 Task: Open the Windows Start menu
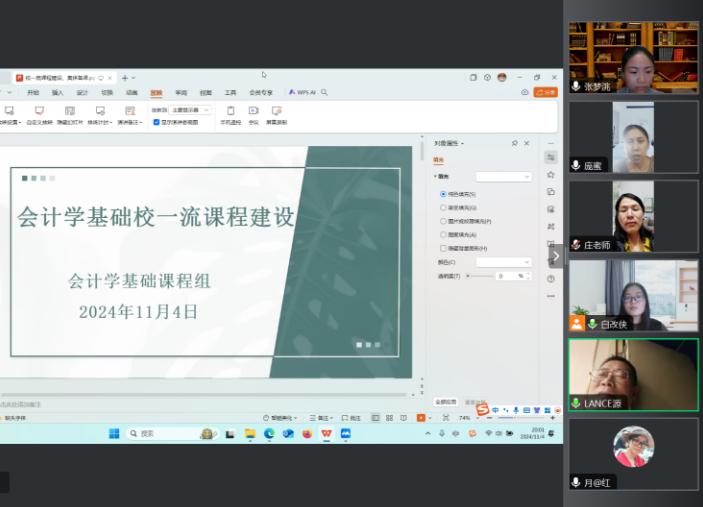114,433
